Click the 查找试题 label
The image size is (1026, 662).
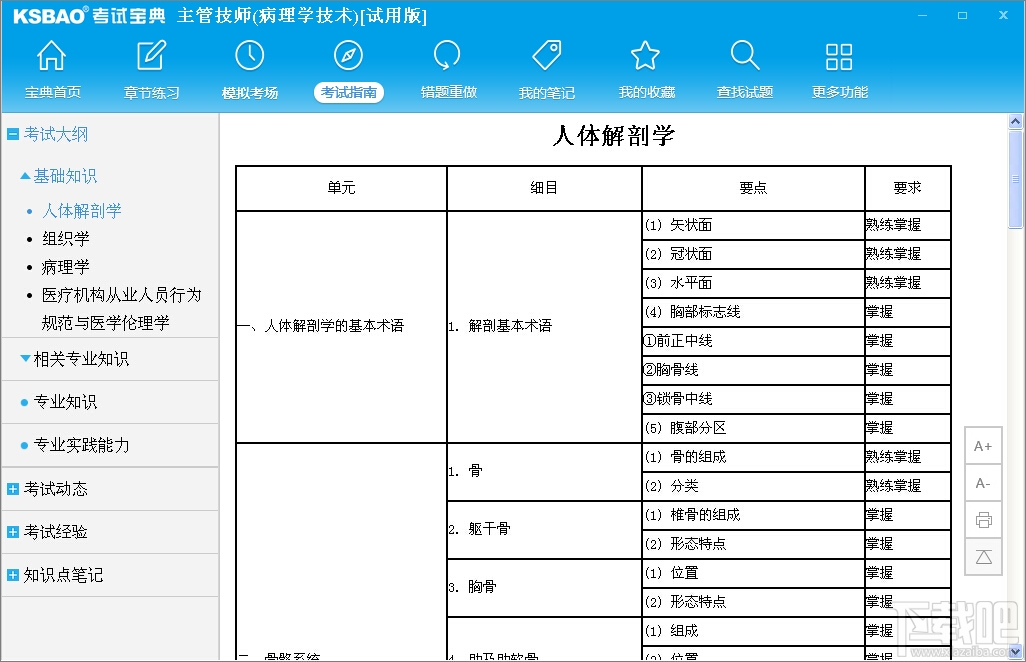click(745, 92)
